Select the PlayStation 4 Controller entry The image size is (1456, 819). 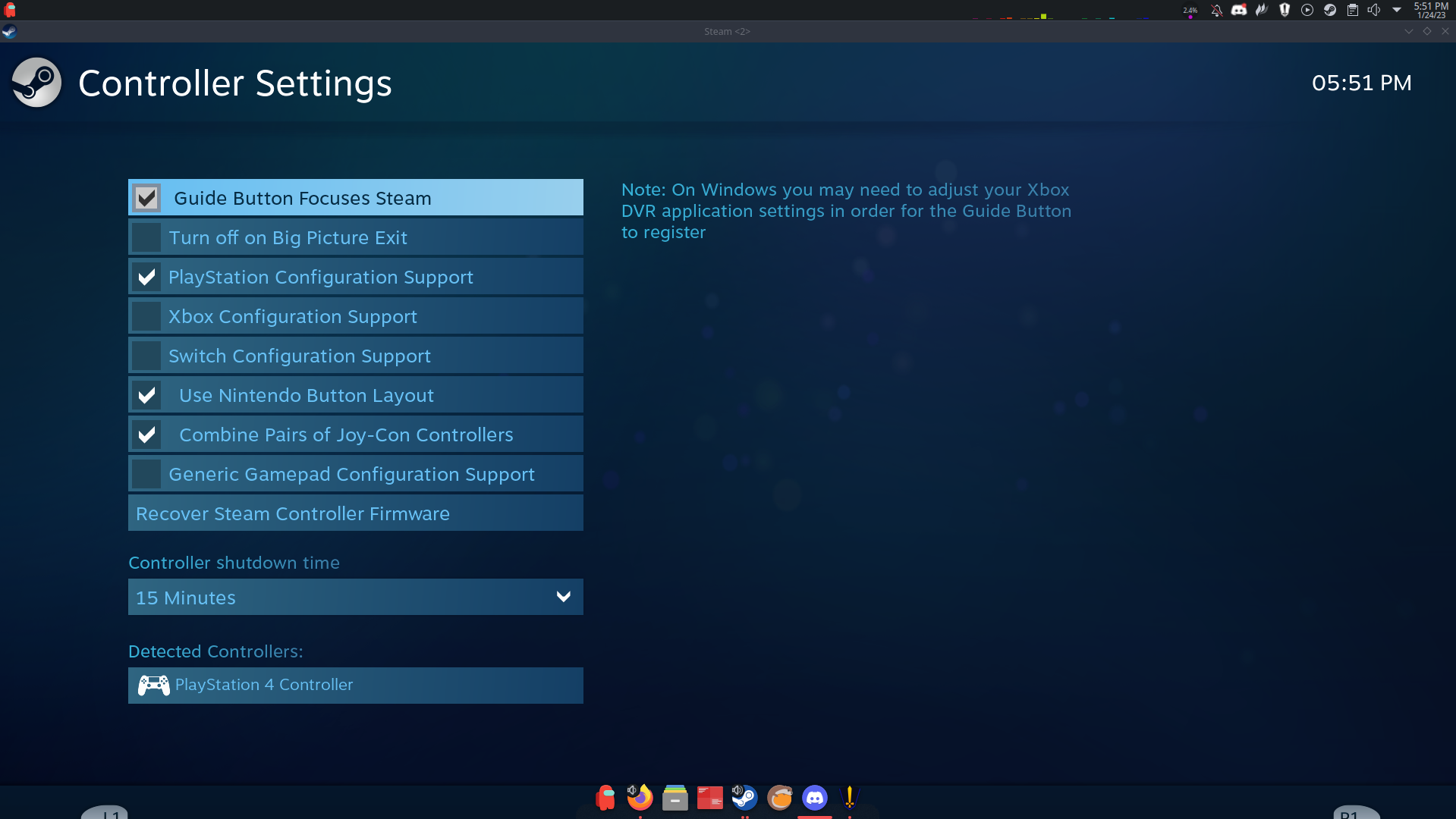click(356, 686)
